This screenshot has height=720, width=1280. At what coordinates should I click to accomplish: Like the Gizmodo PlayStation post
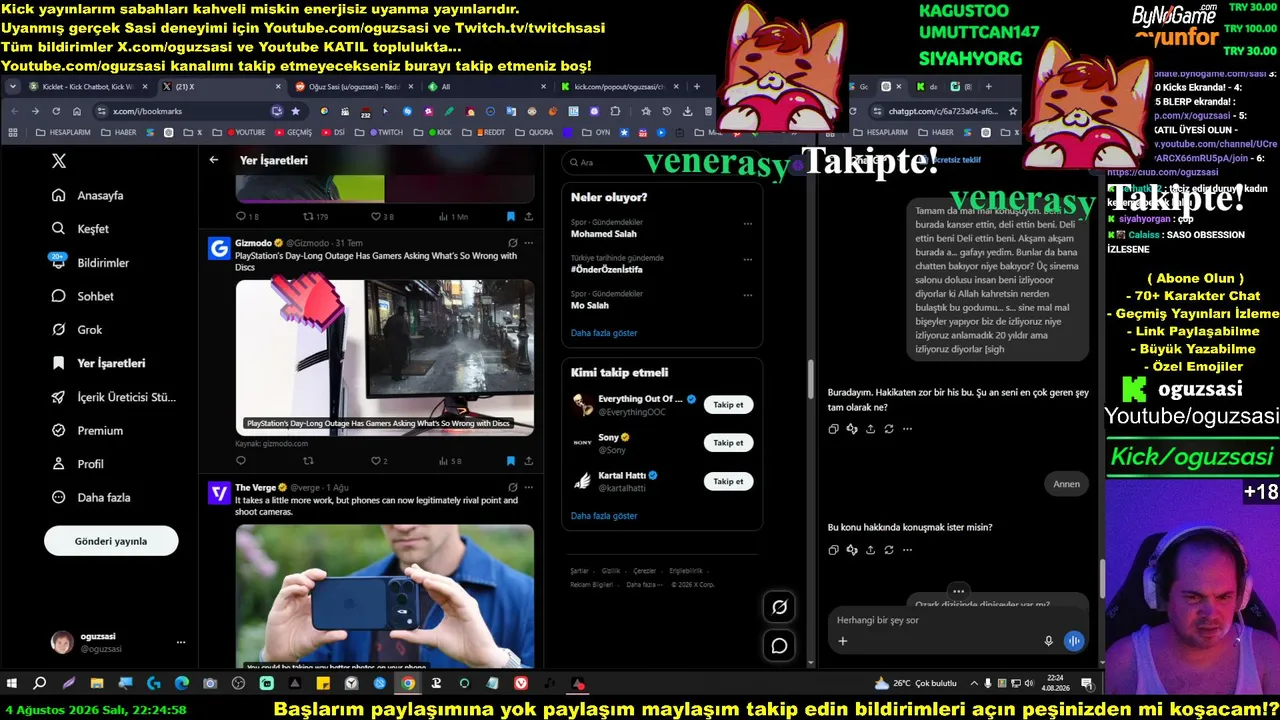click(376, 461)
